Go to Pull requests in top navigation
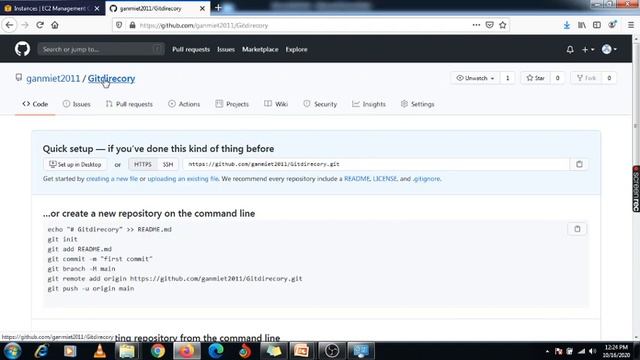 (x=191, y=49)
